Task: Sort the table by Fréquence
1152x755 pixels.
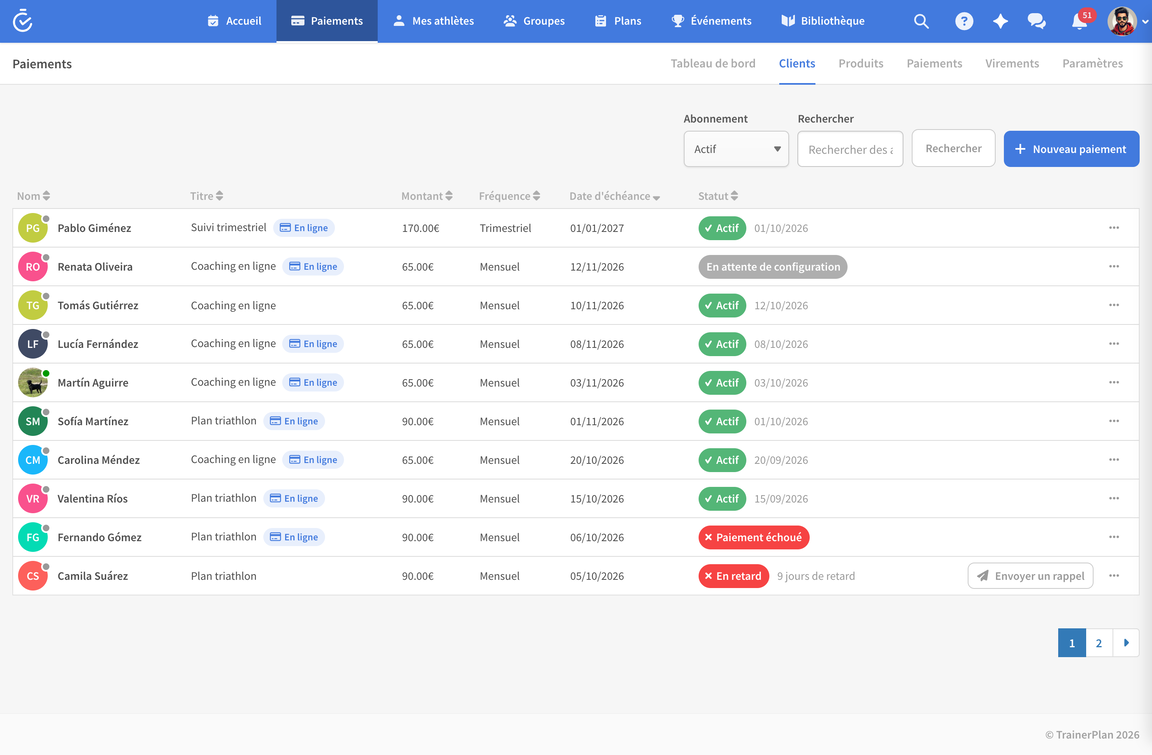Action: (x=509, y=196)
